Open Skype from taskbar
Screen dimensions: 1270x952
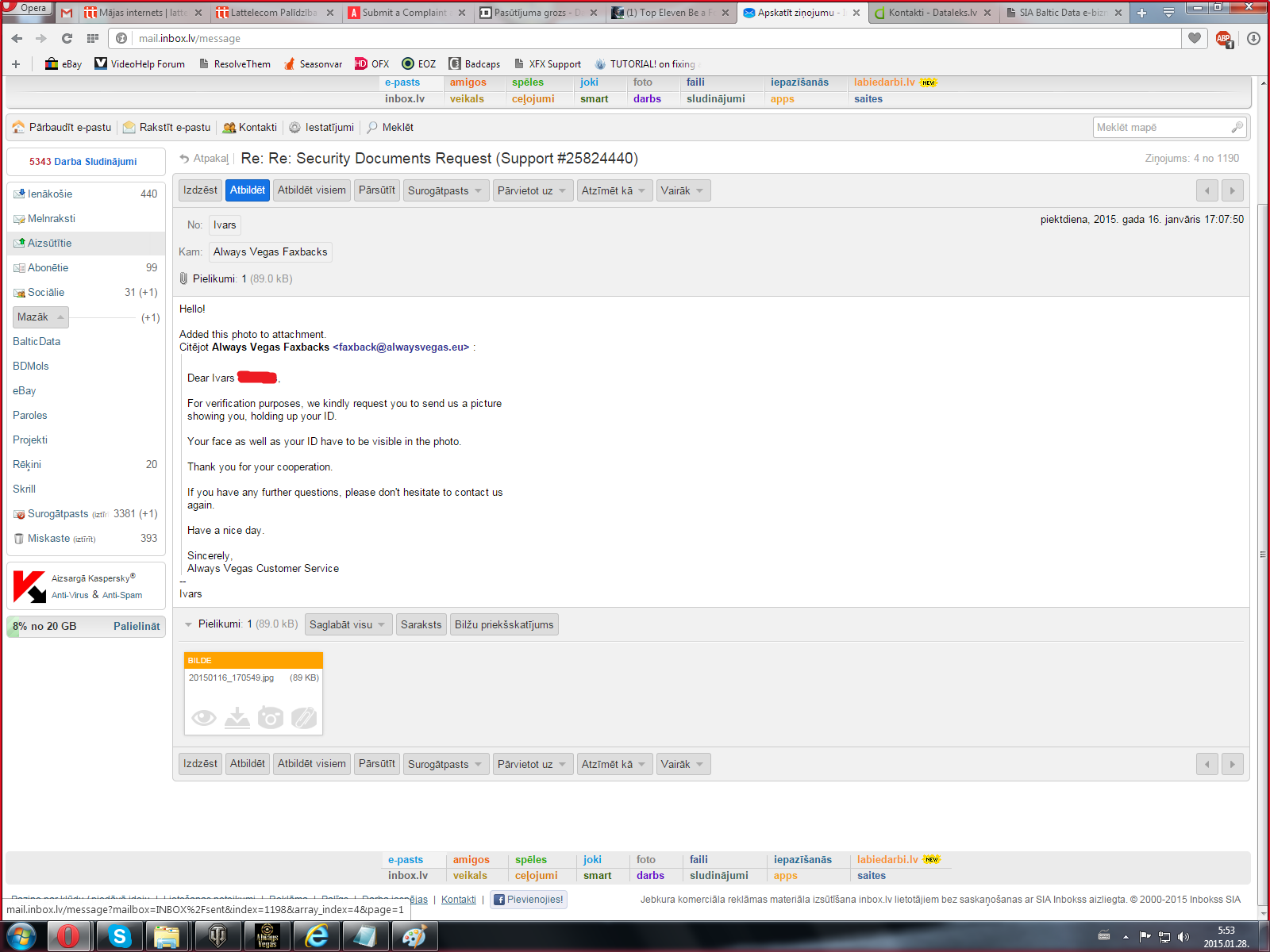119,936
